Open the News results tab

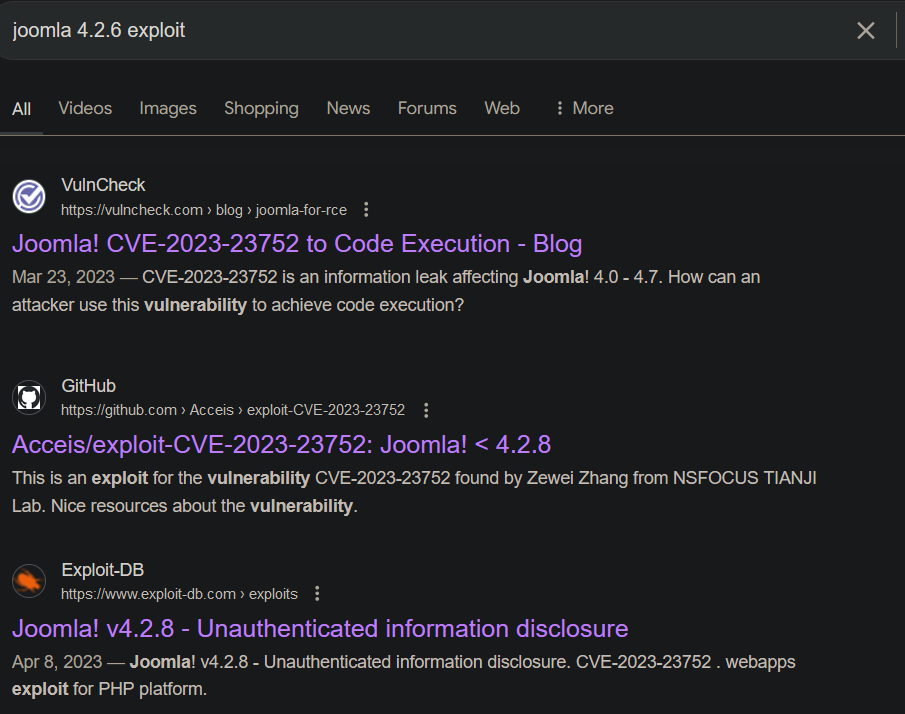(x=347, y=108)
